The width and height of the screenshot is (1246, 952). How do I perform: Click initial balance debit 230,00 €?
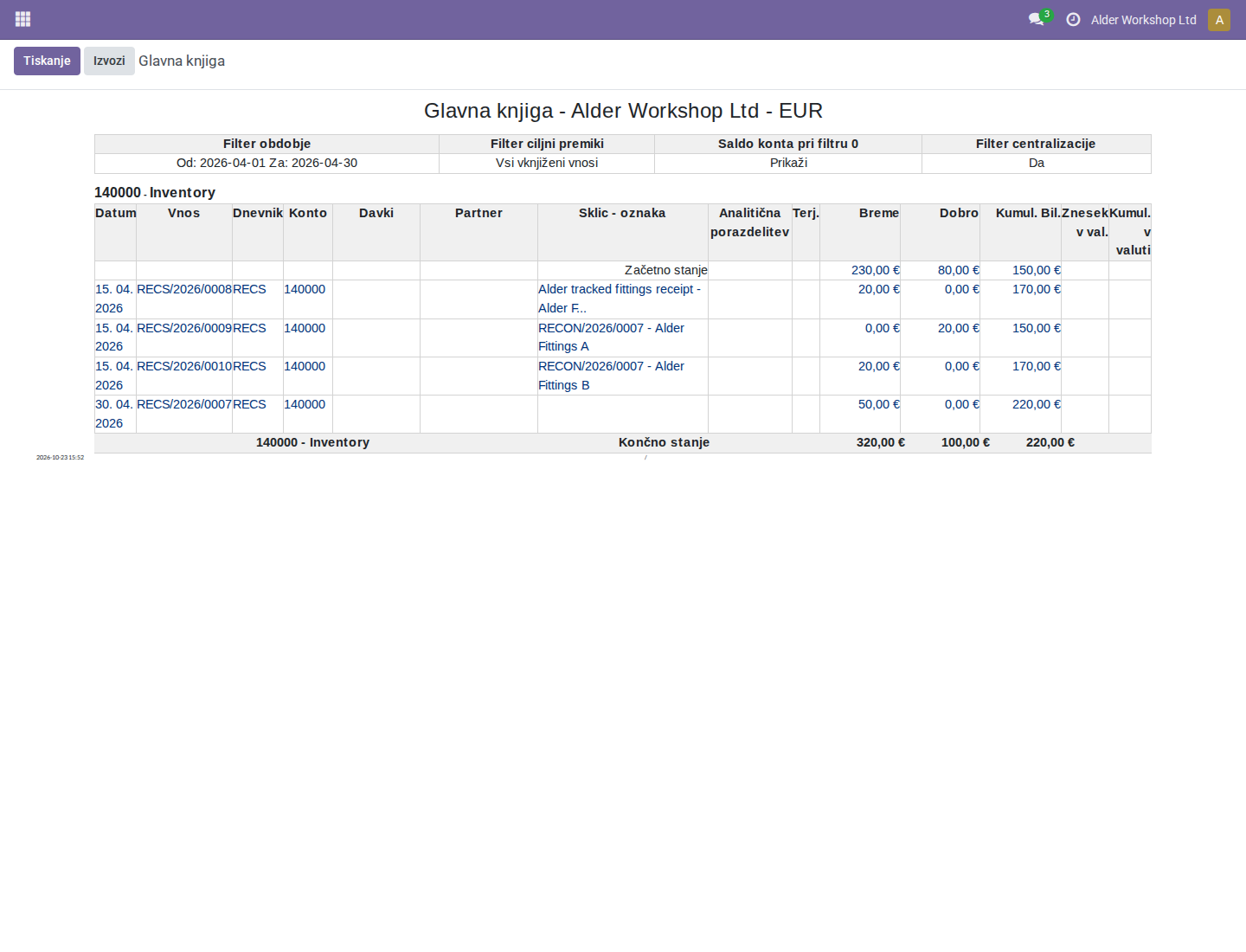coord(876,270)
